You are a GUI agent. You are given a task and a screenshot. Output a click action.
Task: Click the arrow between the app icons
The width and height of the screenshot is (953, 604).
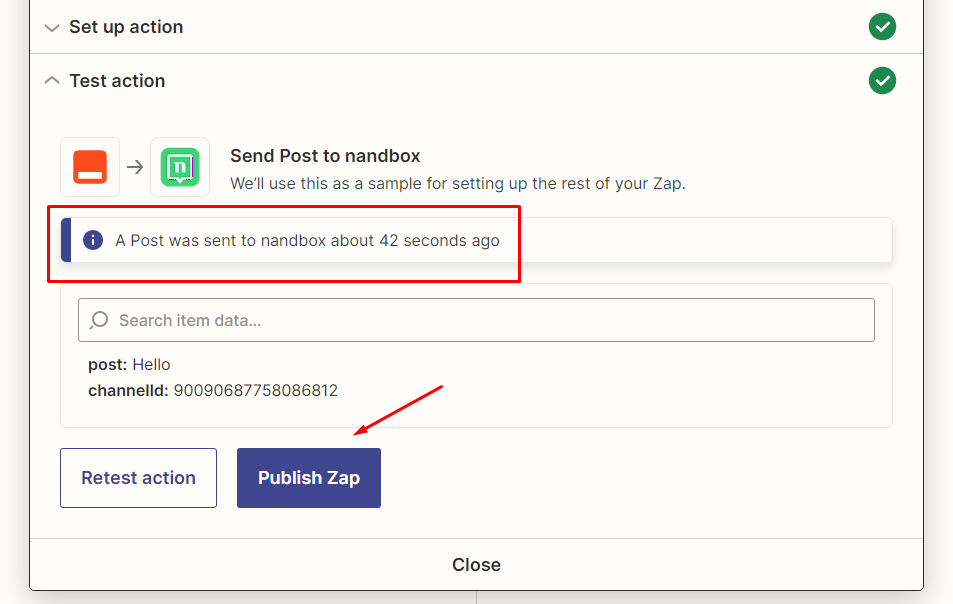tap(135, 167)
